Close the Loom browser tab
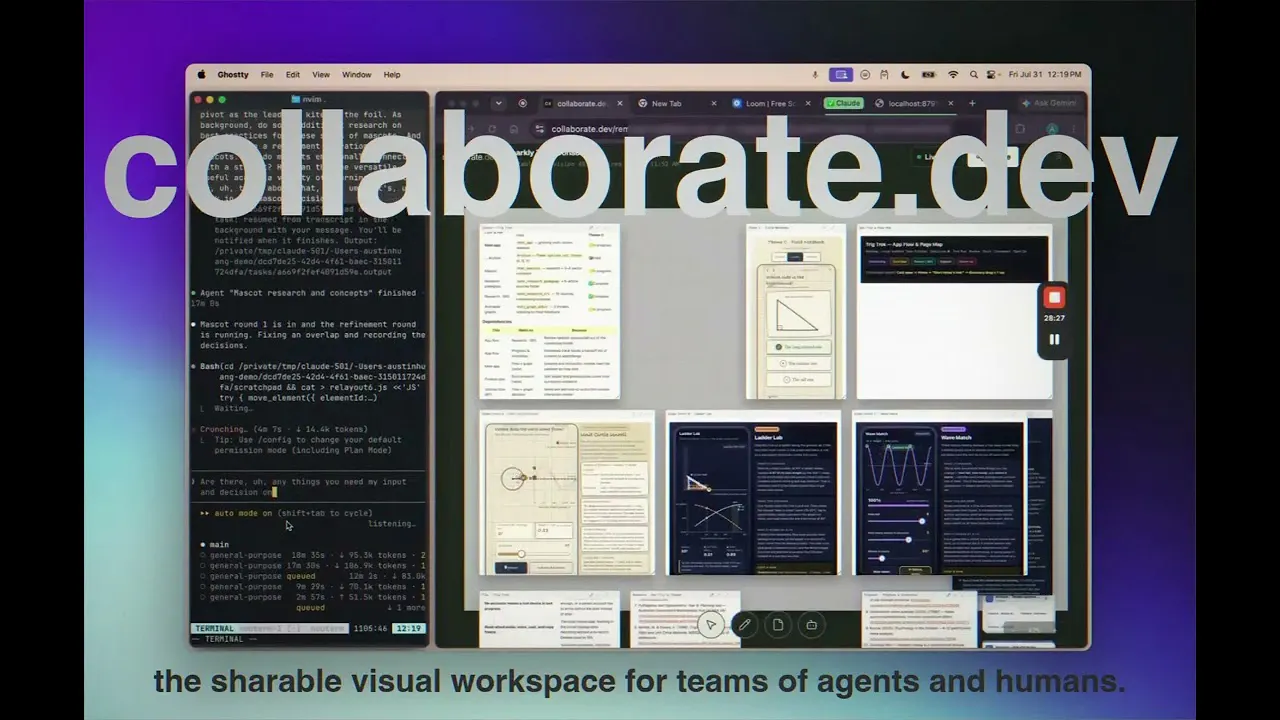1280x720 pixels. tap(809, 103)
